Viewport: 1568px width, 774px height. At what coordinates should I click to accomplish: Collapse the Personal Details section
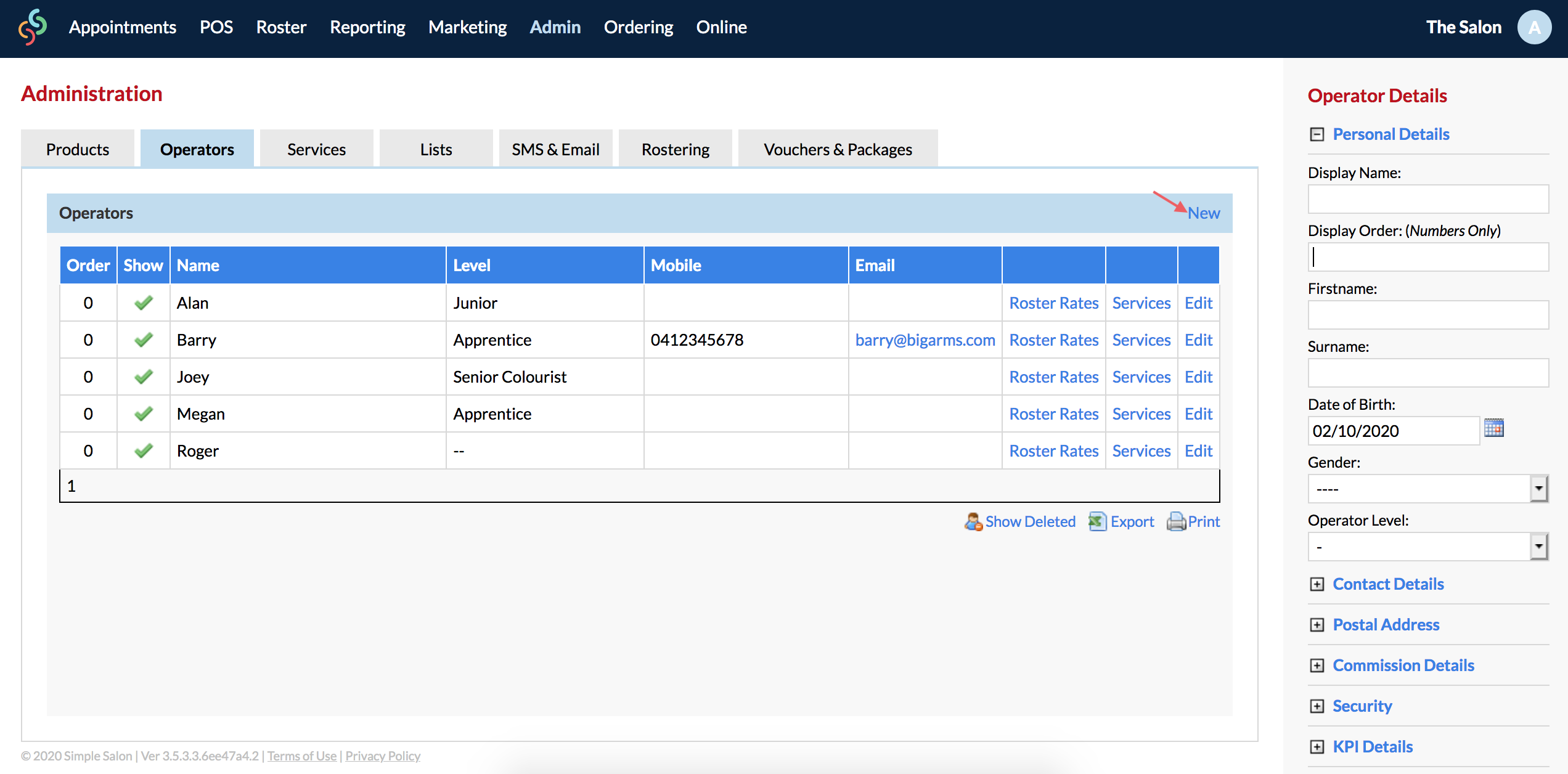[x=1317, y=134]
